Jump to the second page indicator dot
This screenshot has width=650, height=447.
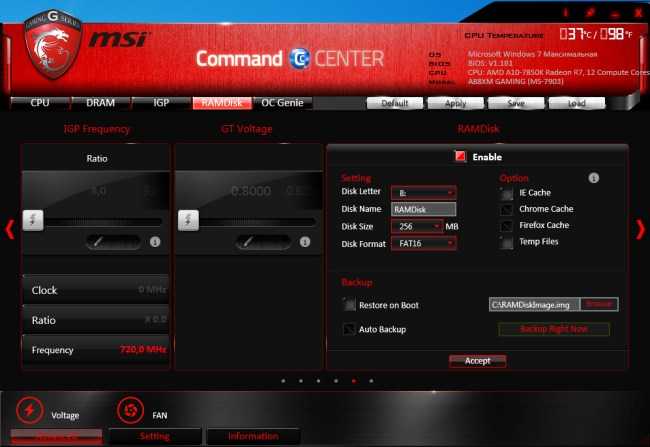click(x=301, y=381)
